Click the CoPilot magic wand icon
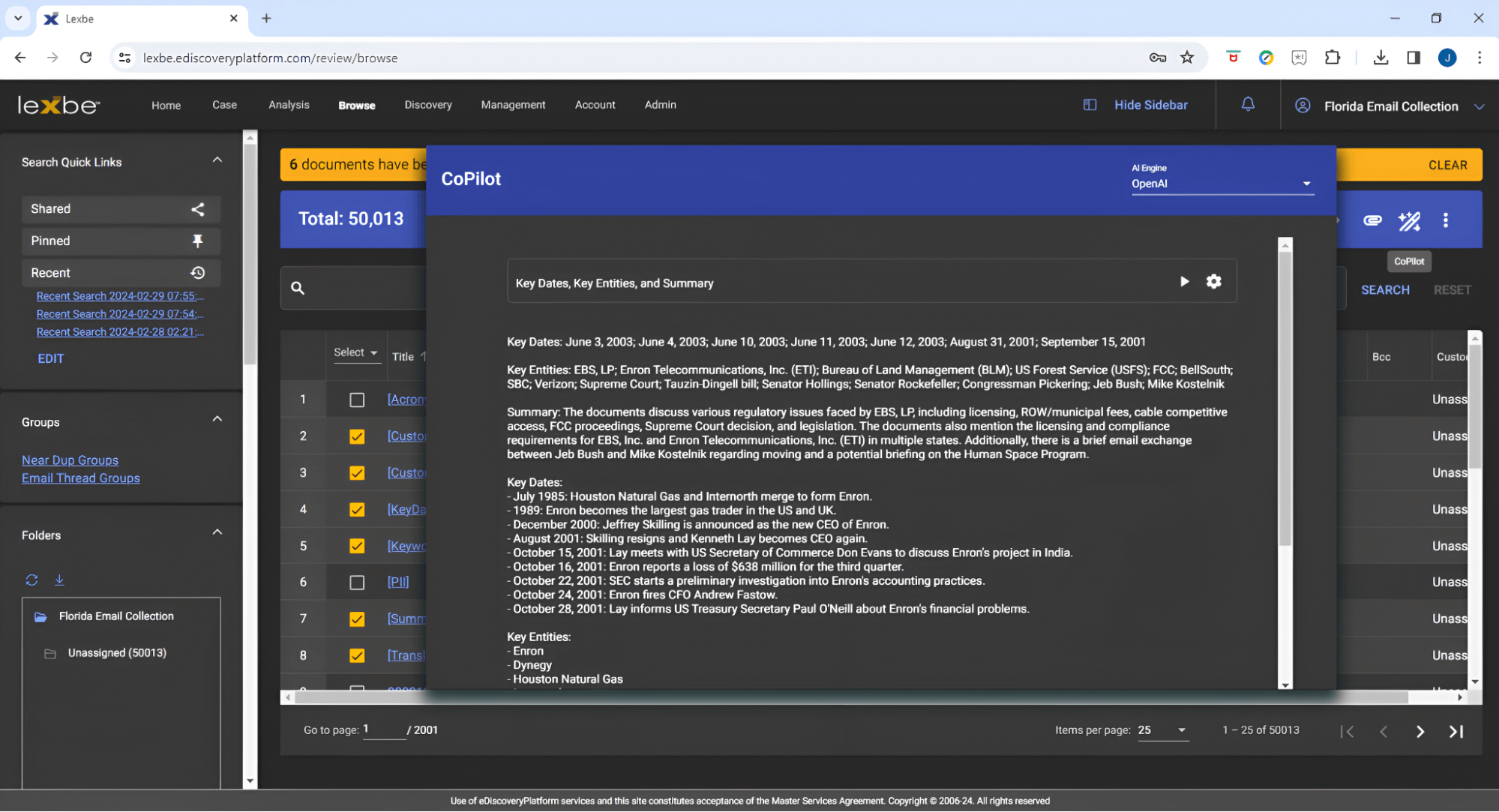The height and width of the screenshot is (812, 1499). tap(1409, 220)
